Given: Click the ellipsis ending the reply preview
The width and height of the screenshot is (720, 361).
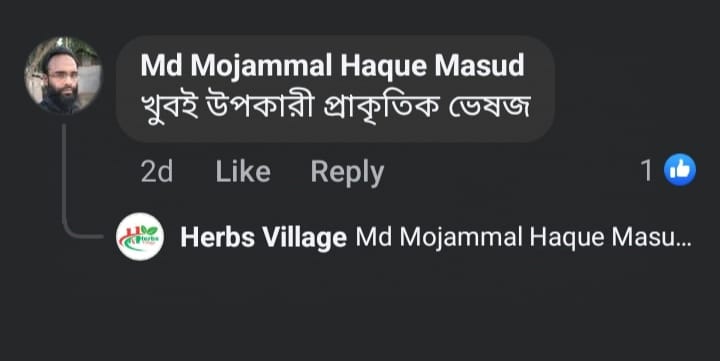Looking at the screenshot, I should [684, 243].
